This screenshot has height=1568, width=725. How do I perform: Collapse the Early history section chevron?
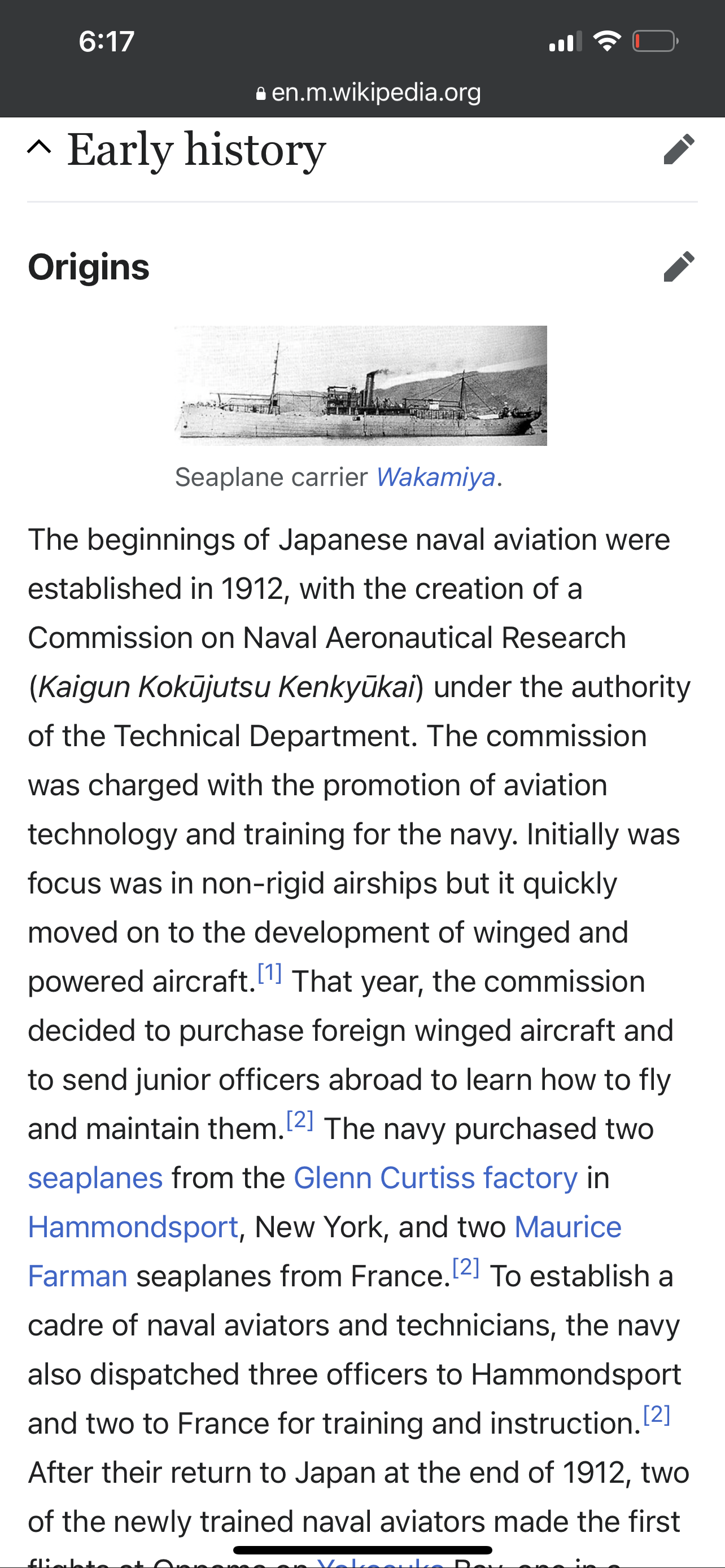40,148
